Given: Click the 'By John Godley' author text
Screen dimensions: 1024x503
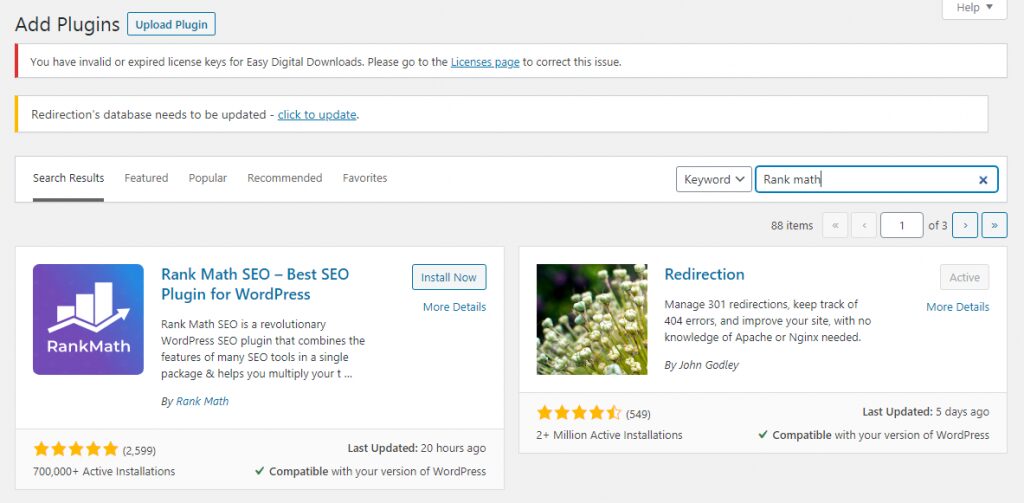Looking at the screenshot, I should click(x=701, y=365).
